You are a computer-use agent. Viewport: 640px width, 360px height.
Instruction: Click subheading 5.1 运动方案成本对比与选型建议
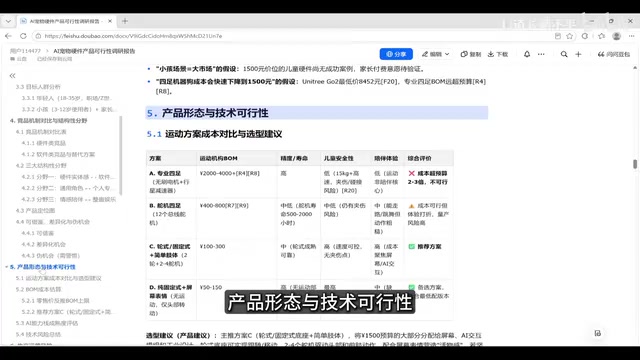tap(214, 134)
